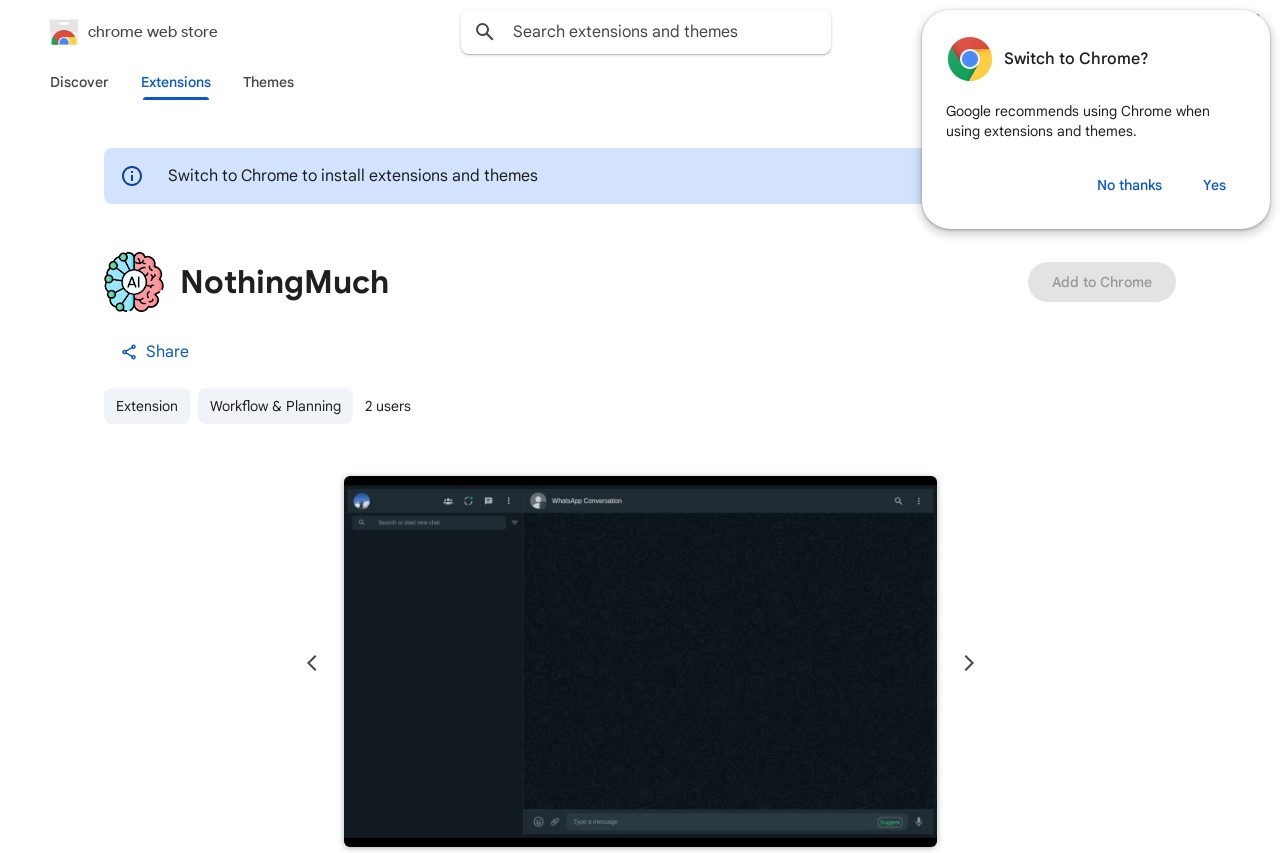Show the previous screenshot with left arrow
The image size is (1280, 853).
(x=312, y=663)
